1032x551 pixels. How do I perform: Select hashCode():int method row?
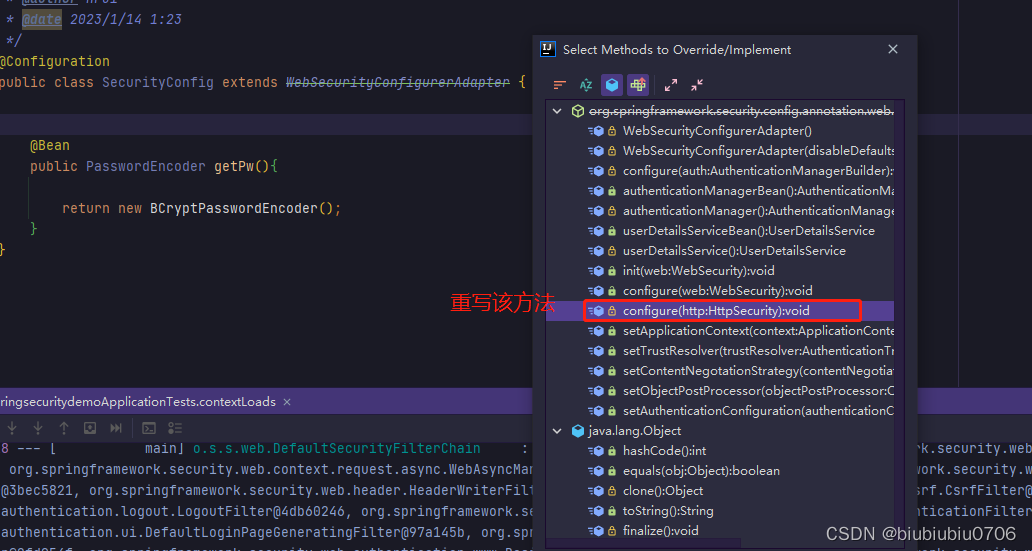pyautogui.click(x=720, y=451)
